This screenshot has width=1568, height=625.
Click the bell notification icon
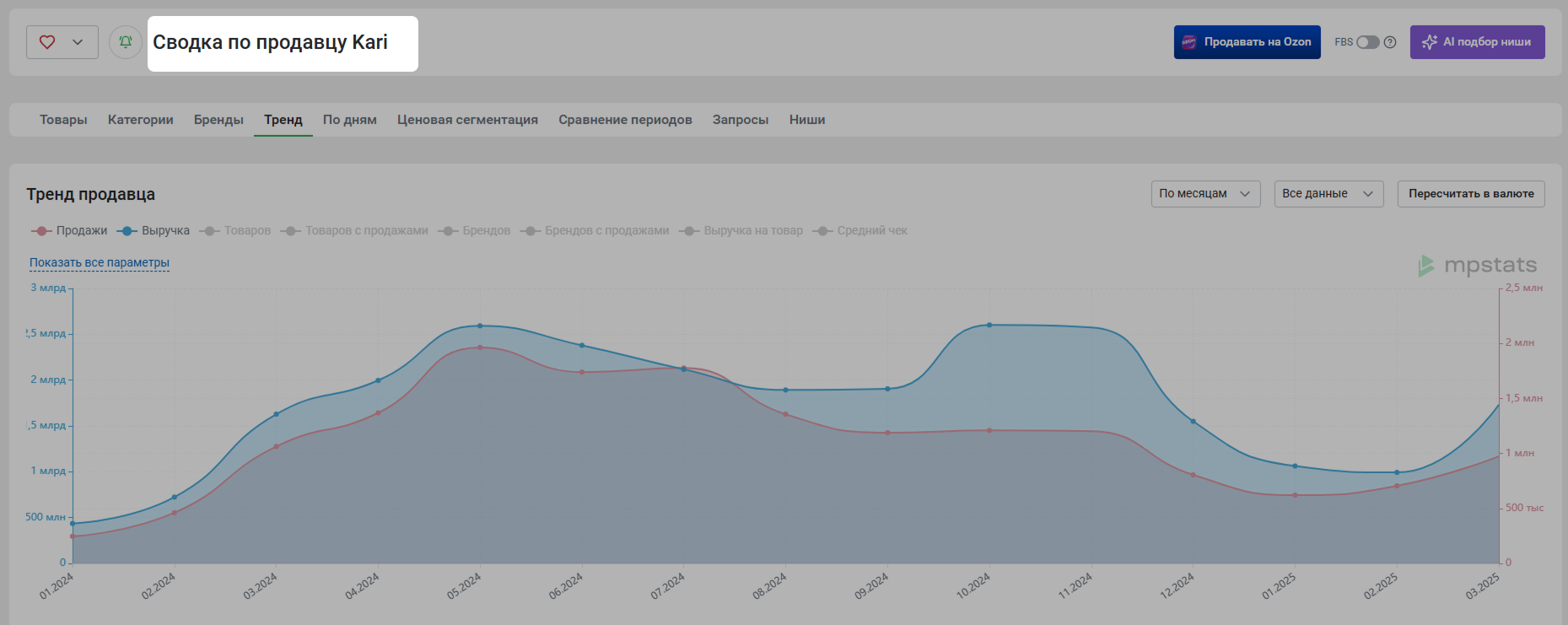pyautogui.click(x=126, y=42)
